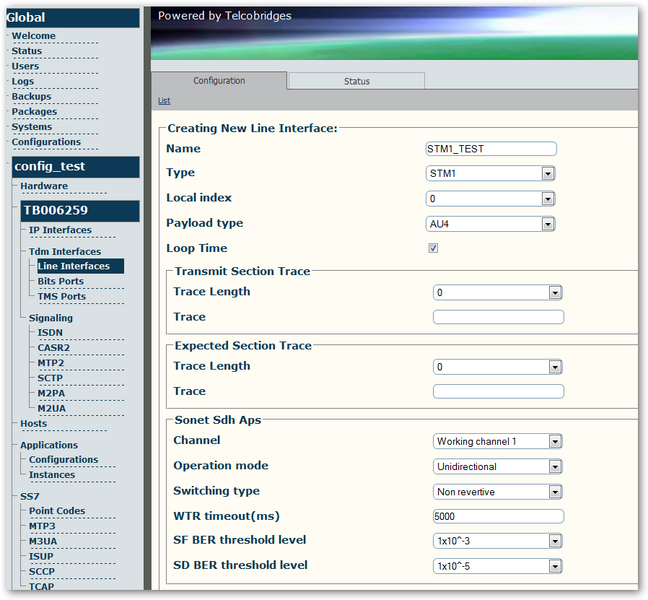The image size is (648, 600).
Task: Open CASR2 under Signaling
Action: [54, 348]
